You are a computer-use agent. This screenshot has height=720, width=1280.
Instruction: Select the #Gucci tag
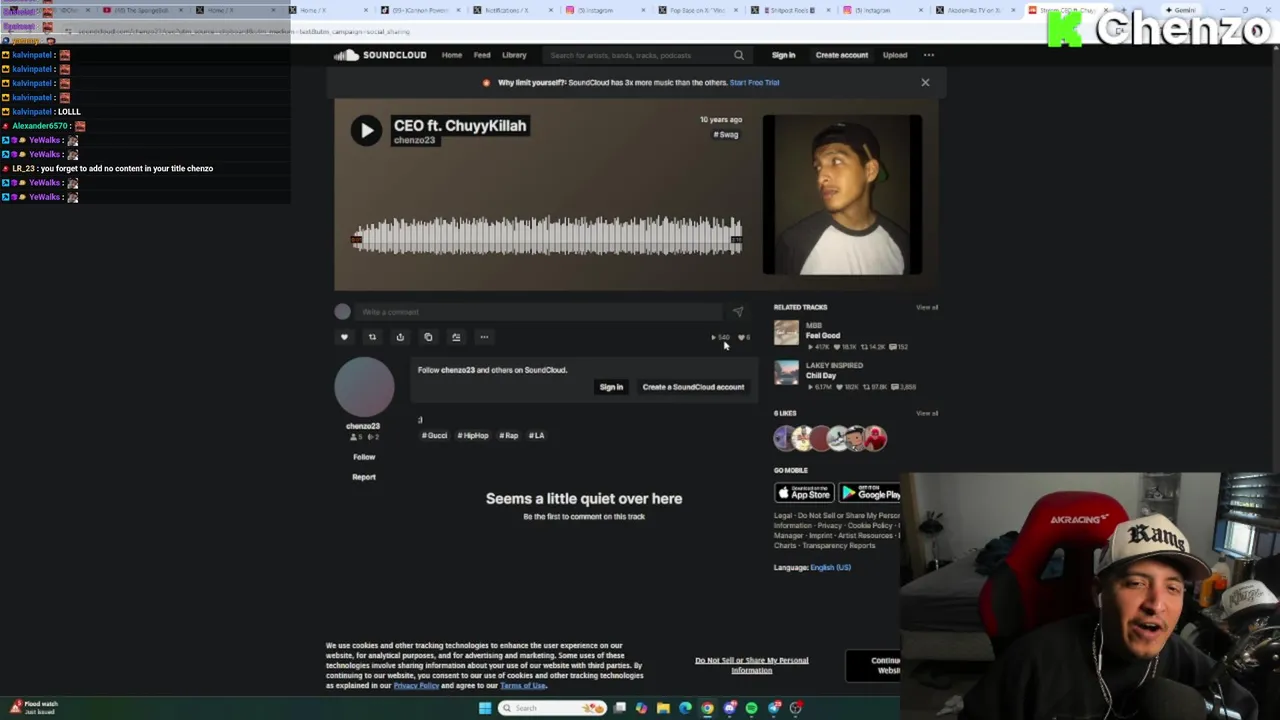(434, 435)
